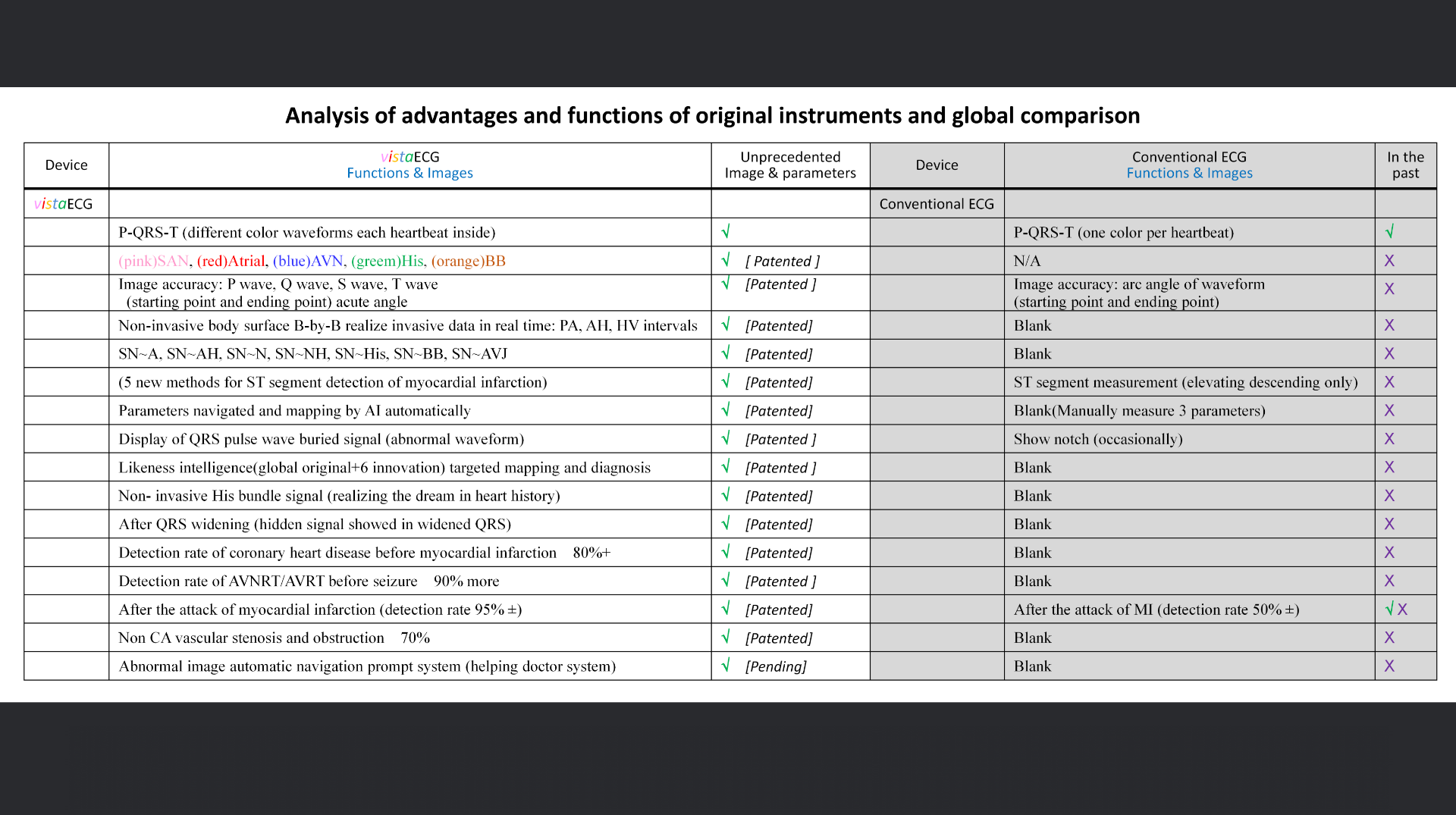Select the 'Non-invasive body surface B-by-B' row
The height and width of the screenshot is (815, 1456).
408,326
